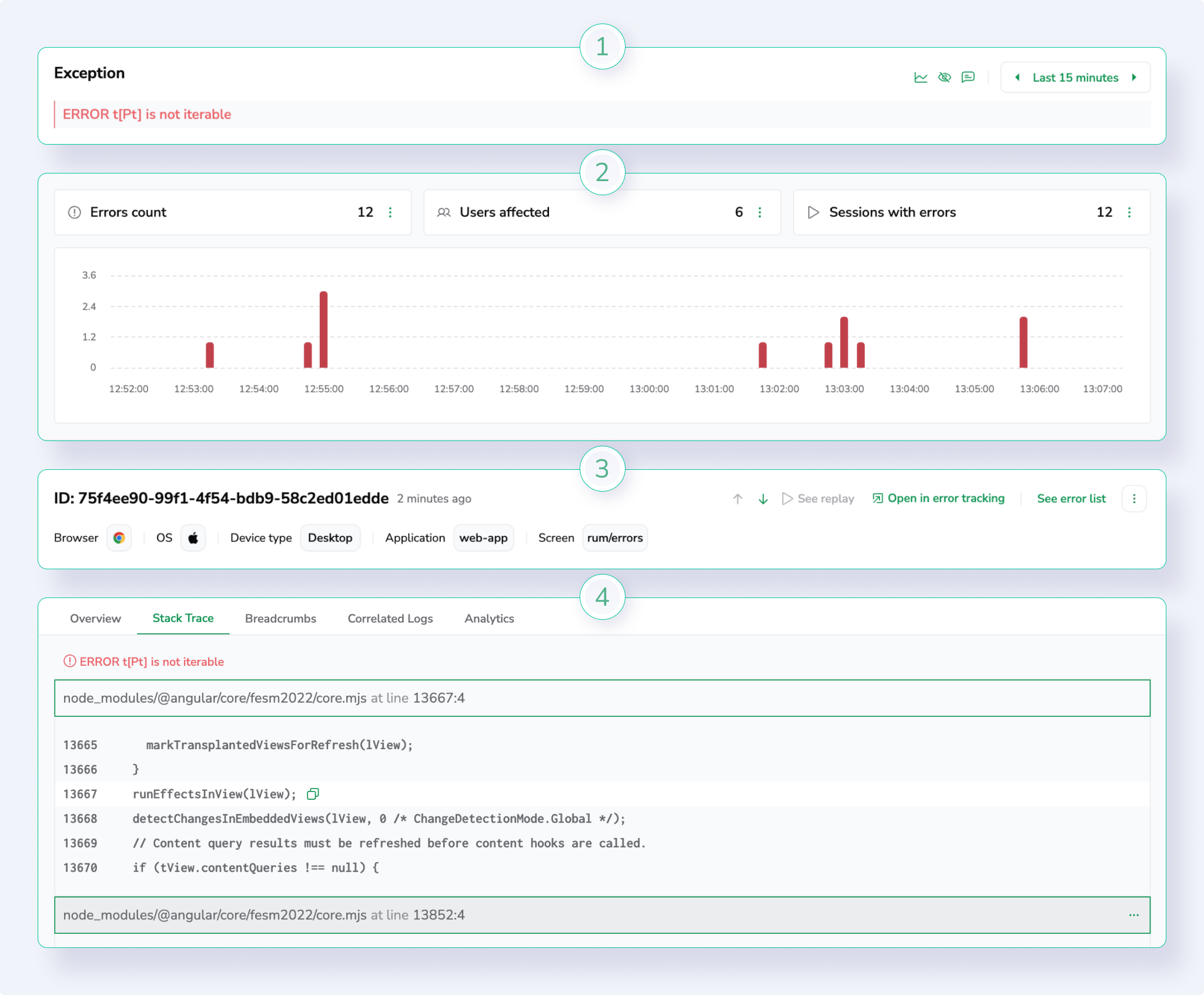Open the comment bubble icon

[968, 78]
